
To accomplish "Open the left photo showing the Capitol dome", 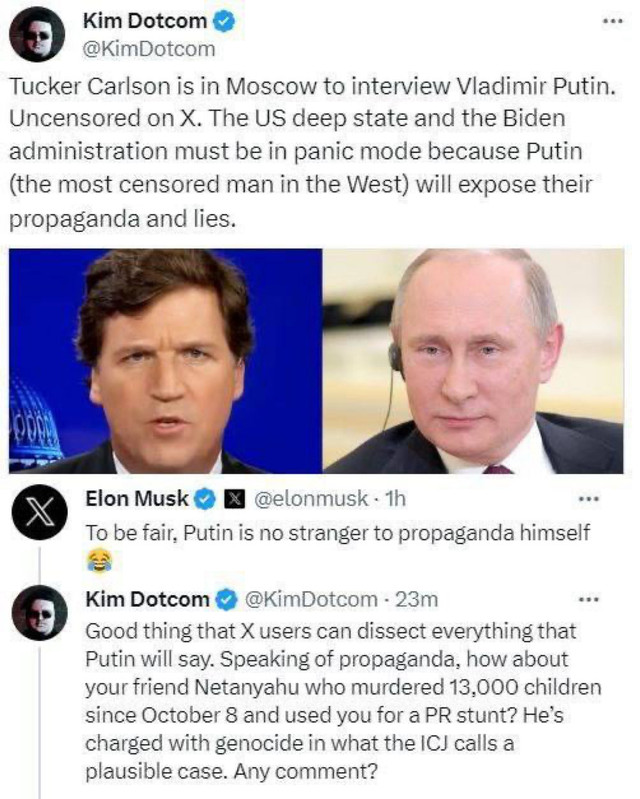I will [x=164, y=361].
